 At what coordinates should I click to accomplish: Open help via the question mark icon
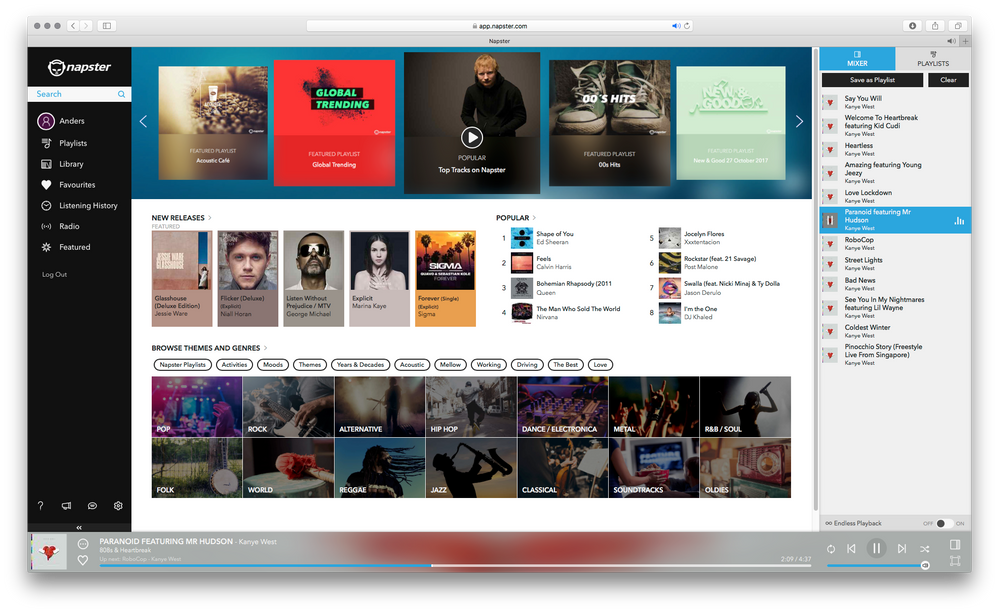pyautogui.click(x=41, y=505)
